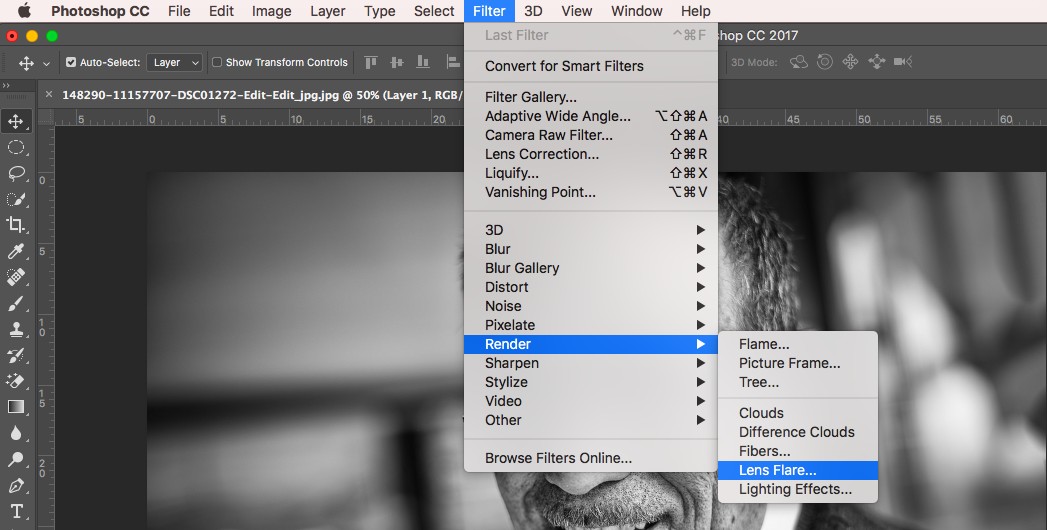Select the Gradient tool
This screenshot has width=1047, height=530.
16,407
